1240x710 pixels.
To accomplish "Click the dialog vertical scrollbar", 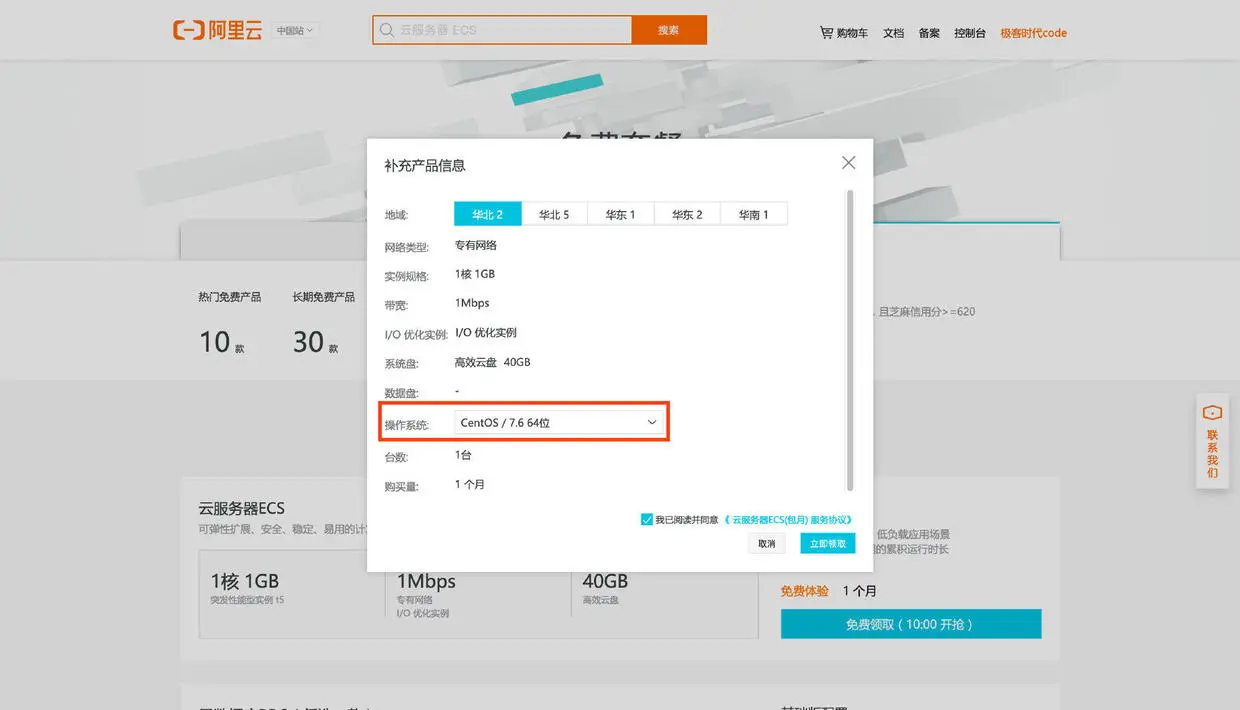I will 850,340.
